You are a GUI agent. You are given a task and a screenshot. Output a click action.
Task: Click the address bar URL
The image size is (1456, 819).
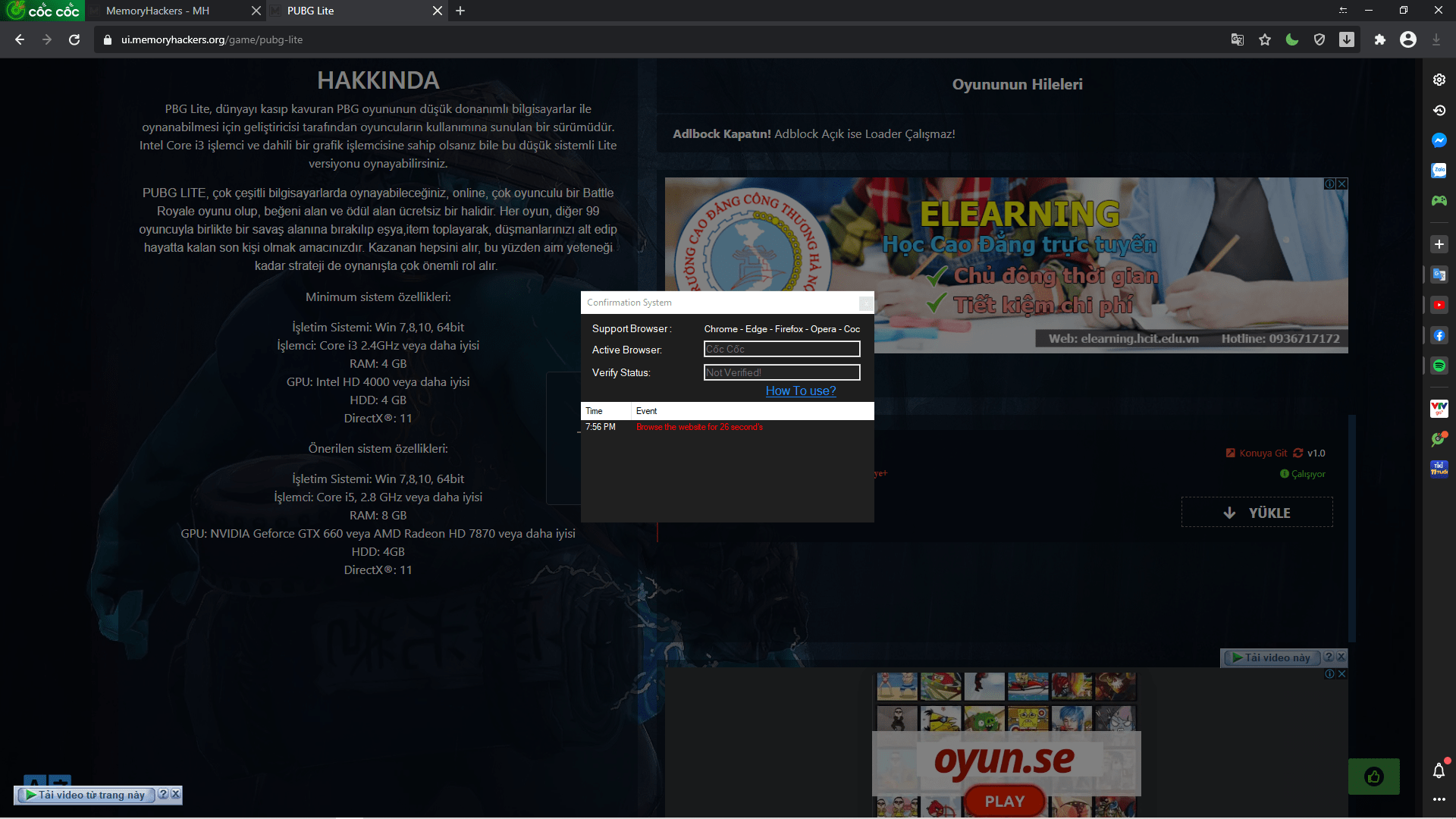(212, 40)
